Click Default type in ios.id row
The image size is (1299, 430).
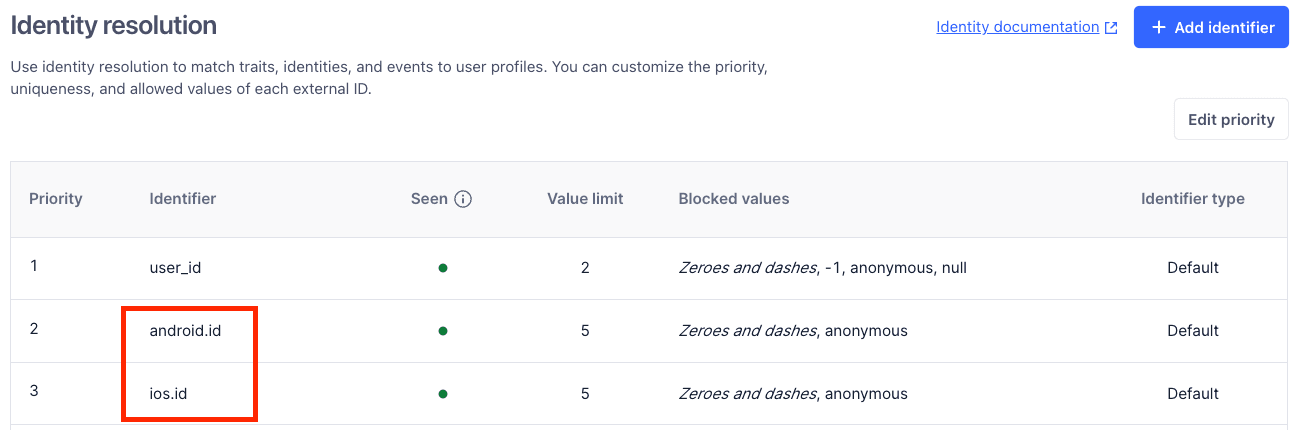(1193, 394)
